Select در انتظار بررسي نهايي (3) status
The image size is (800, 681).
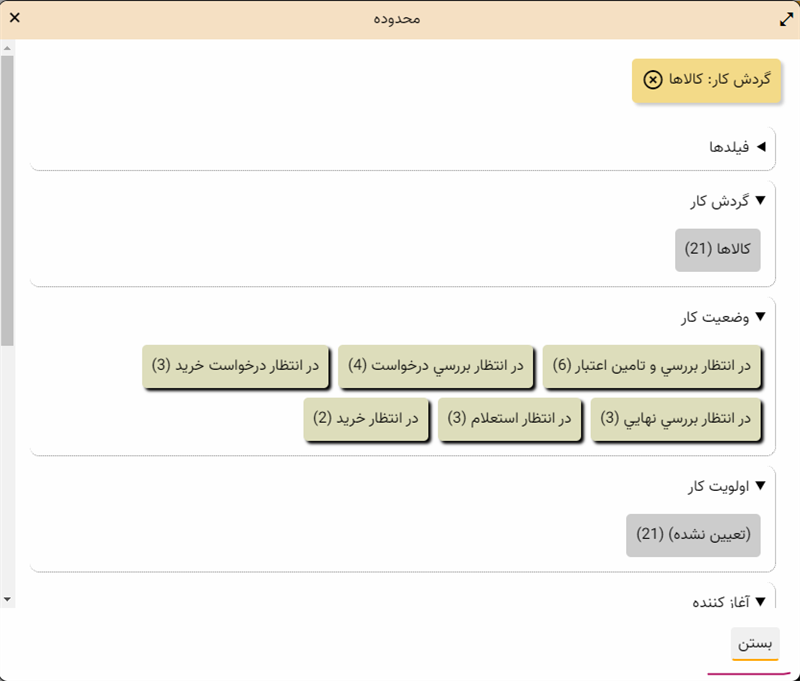click(x=675, y=419)
